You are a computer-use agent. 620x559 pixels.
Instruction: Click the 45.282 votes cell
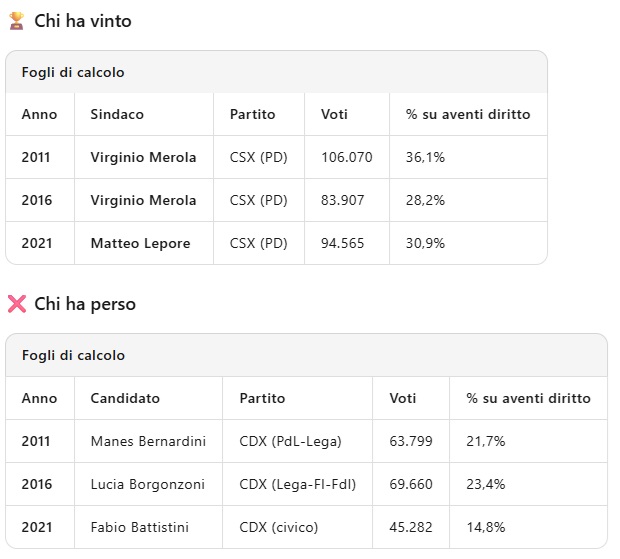click(x=411, y=527)
